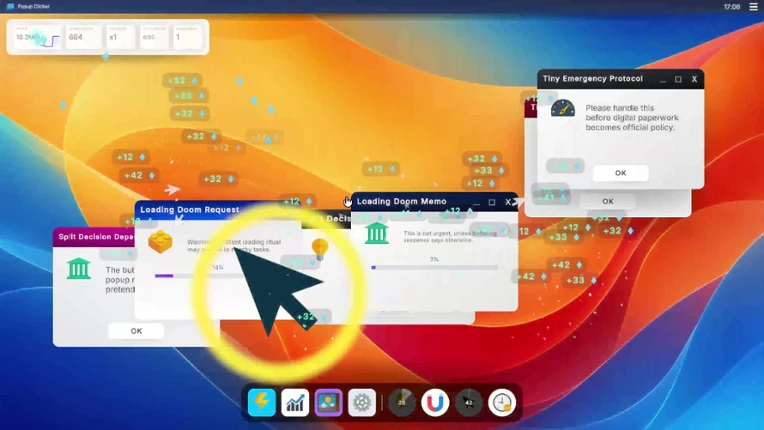
Task: Click the gauge icon in Tiny Emergency Protocol
Action: (x=563, y=109)
